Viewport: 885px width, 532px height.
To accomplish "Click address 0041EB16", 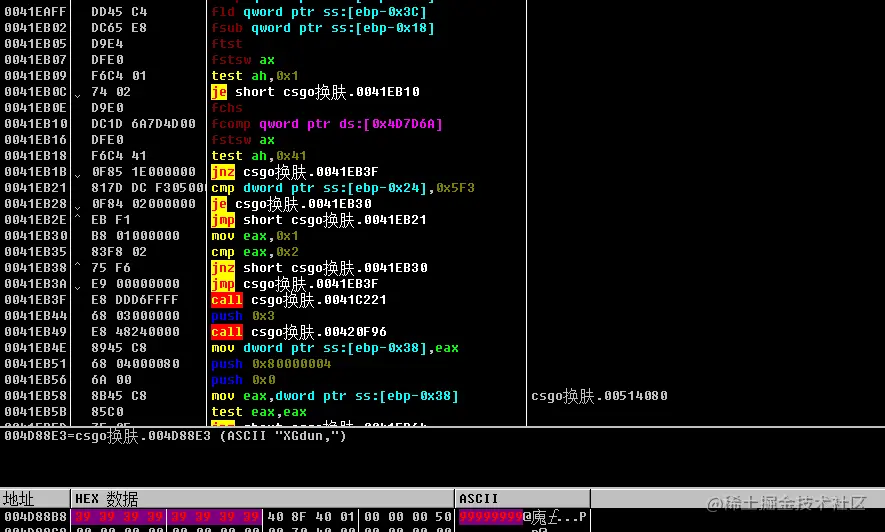I will [x=35, y=139].
